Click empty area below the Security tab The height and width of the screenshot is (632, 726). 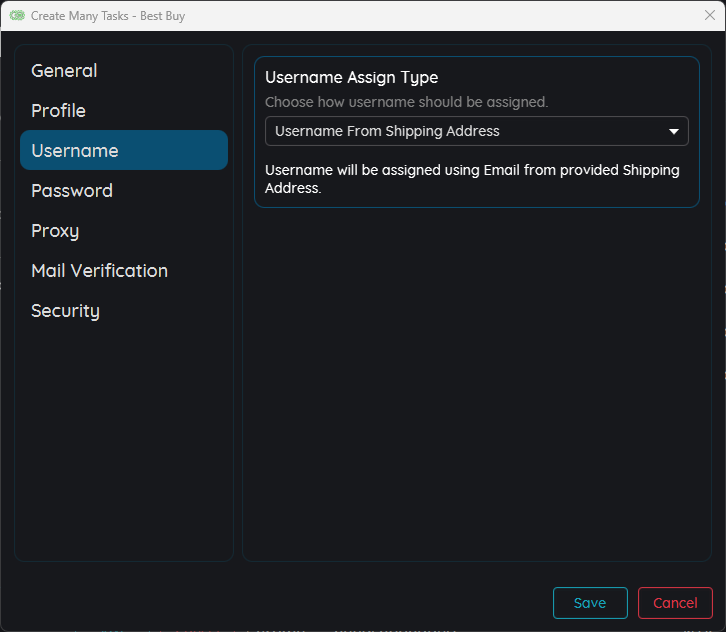coord(124,440)
